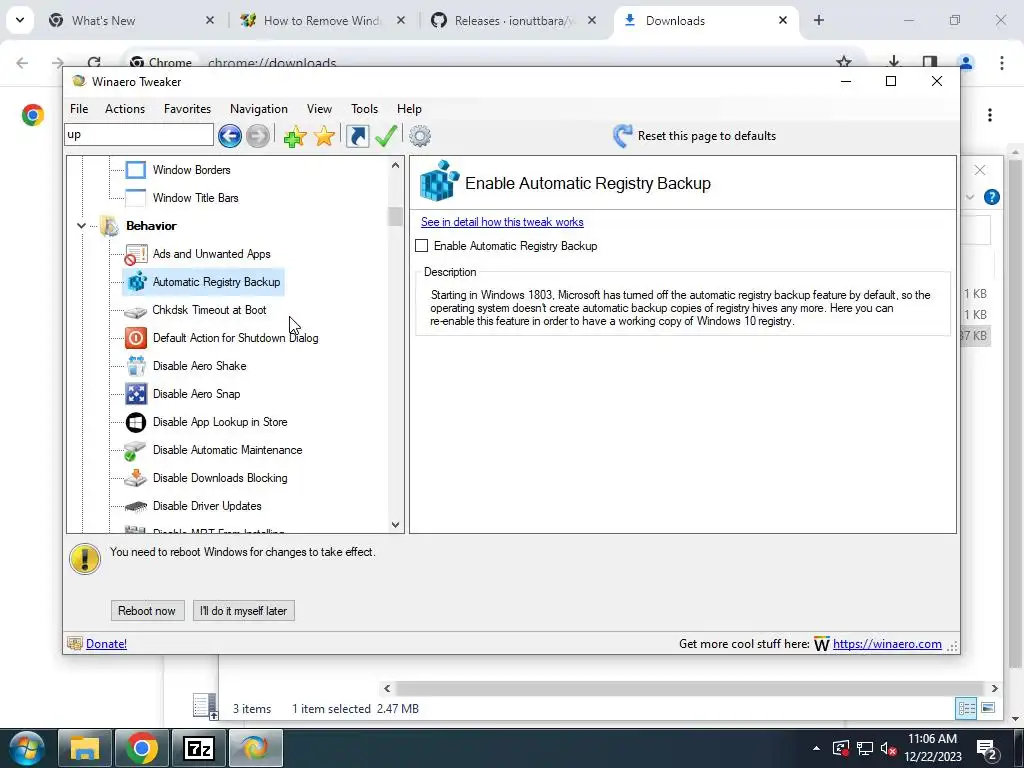Open File Explorer from the taskbar

[x=85, y=748]
